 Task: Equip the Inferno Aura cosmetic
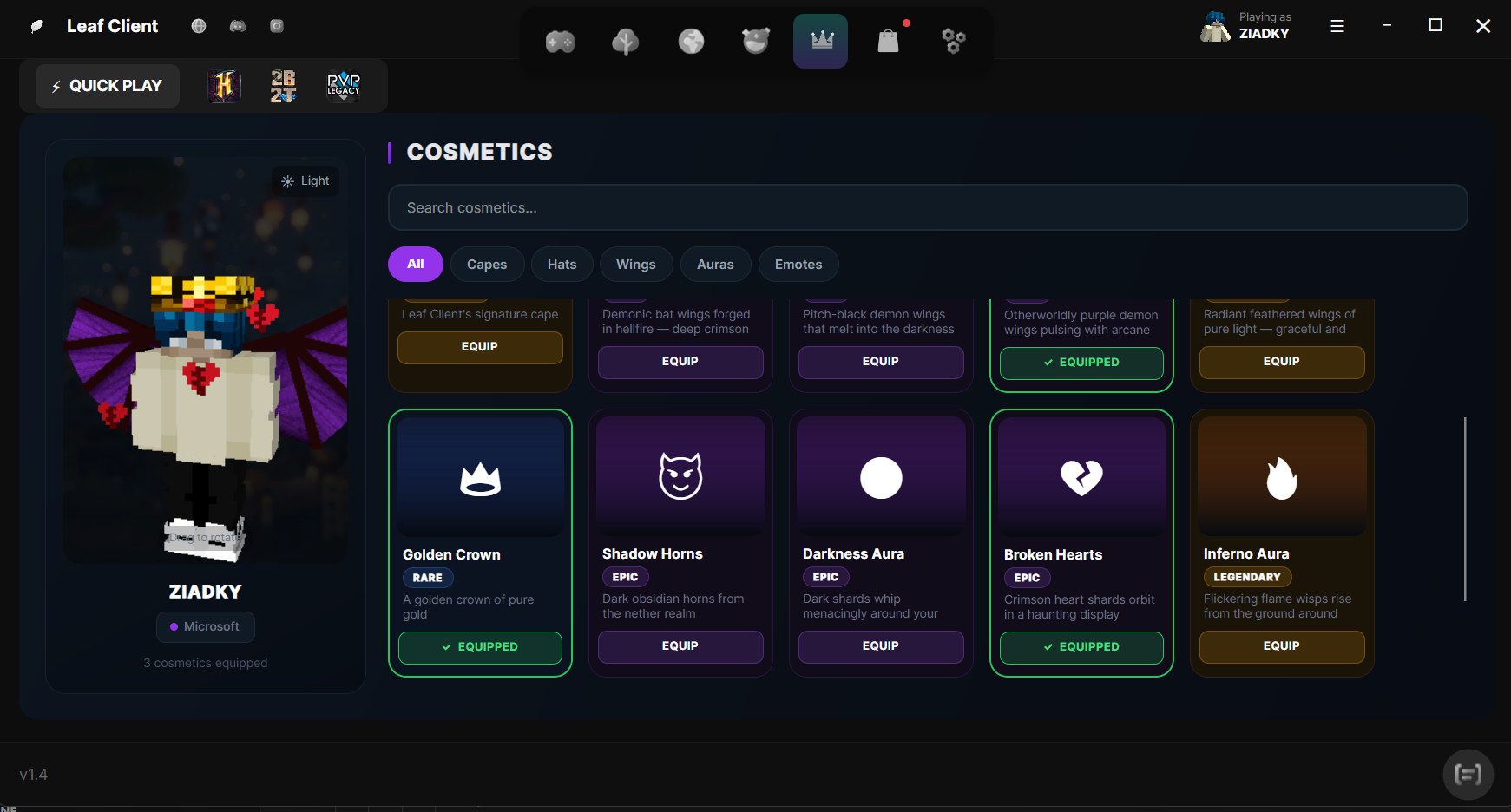(1282, 646)
